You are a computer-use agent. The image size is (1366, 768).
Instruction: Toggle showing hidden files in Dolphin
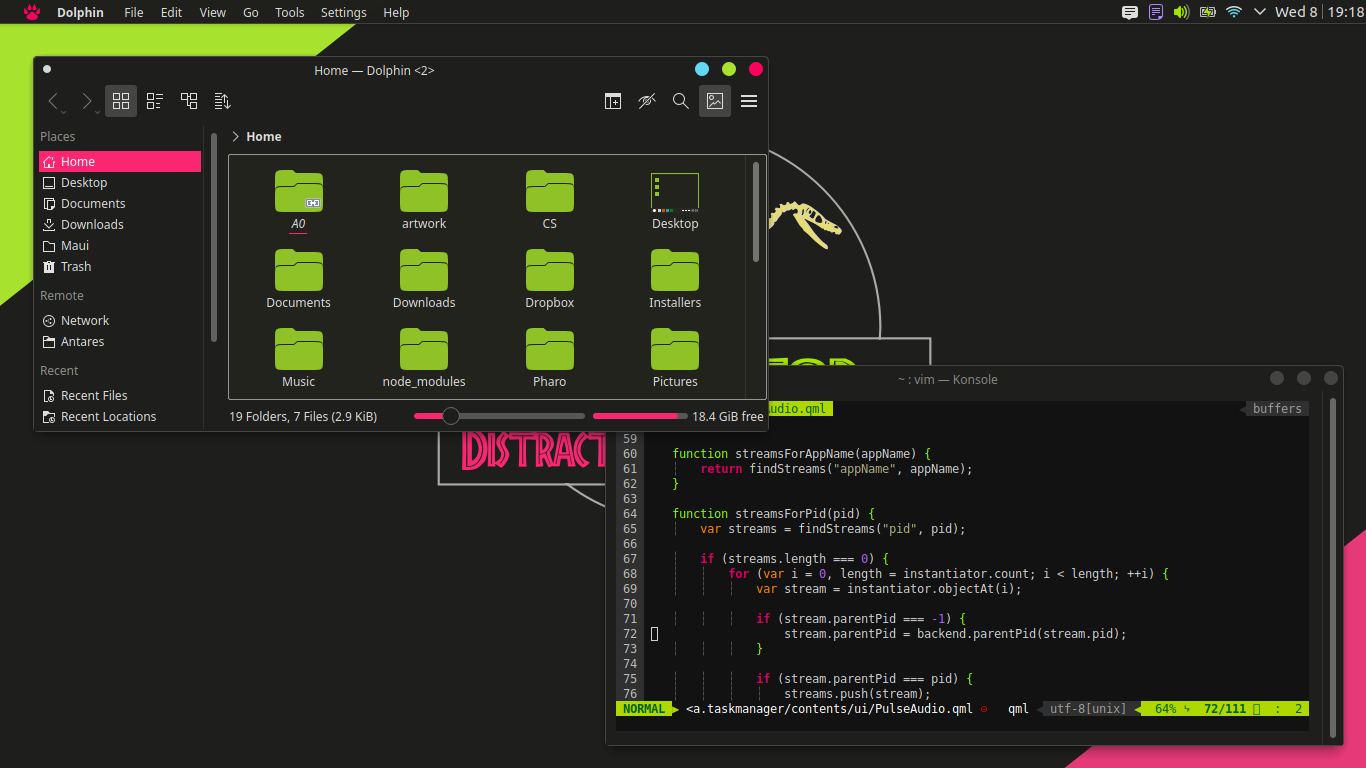point(647,100)
